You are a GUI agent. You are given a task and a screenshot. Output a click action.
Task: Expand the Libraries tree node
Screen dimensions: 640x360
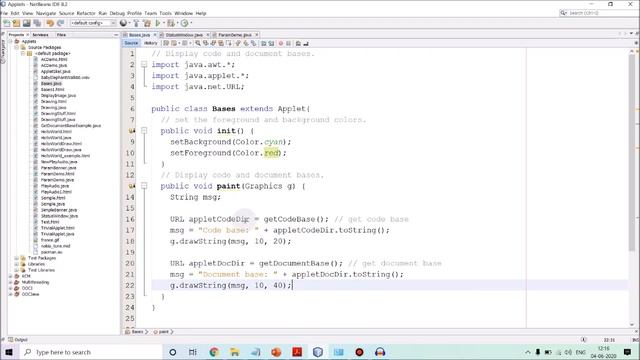point(16,264)
